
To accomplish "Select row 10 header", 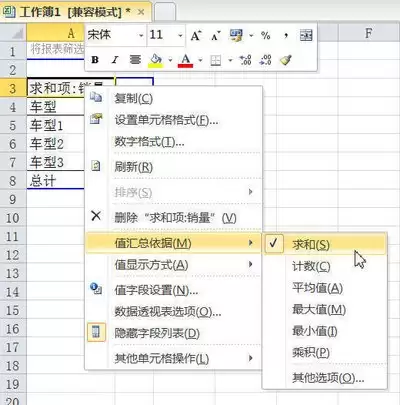I will tap(13, 218).
